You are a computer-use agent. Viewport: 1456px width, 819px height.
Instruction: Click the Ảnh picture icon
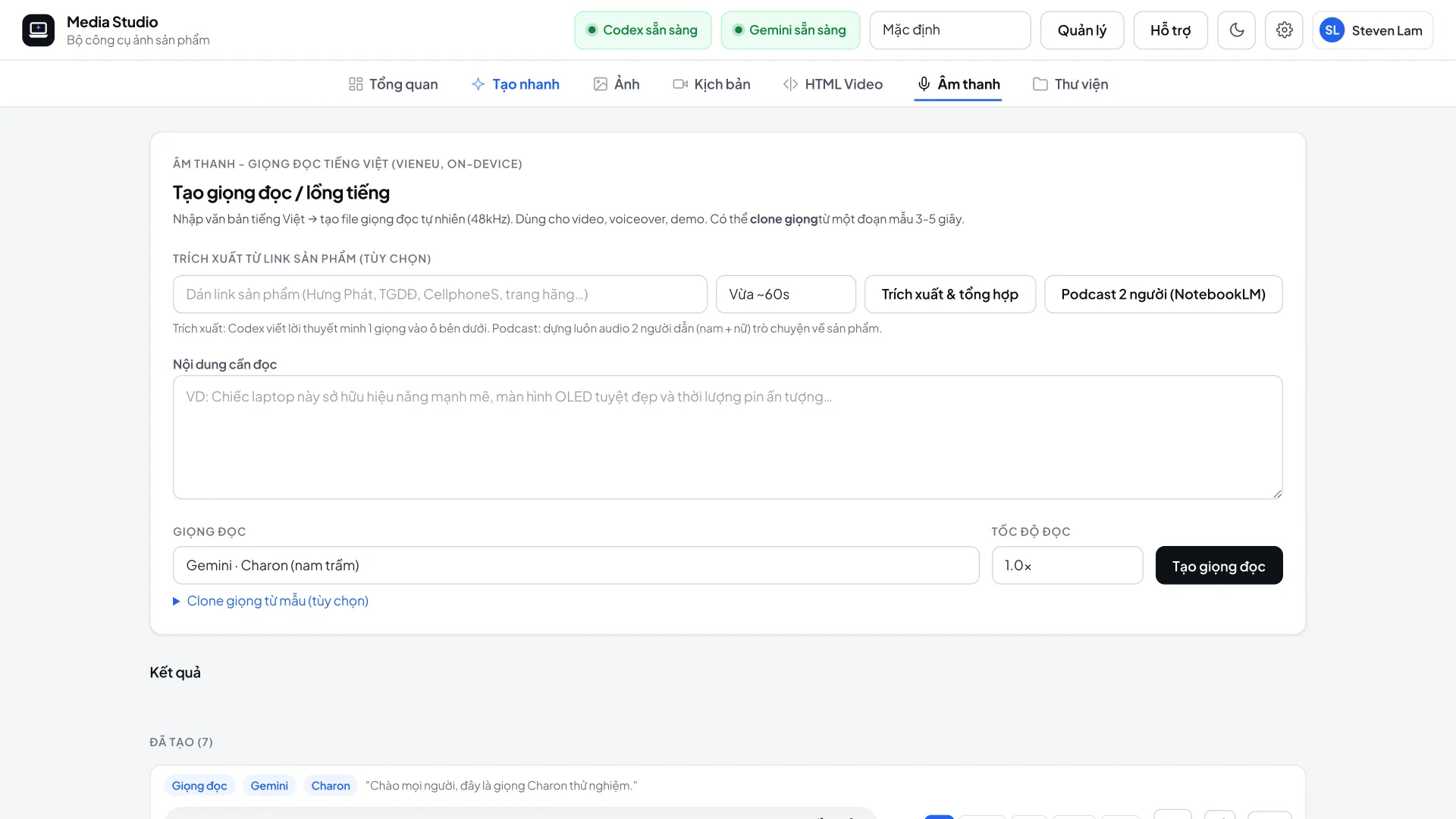coord(601,84)
